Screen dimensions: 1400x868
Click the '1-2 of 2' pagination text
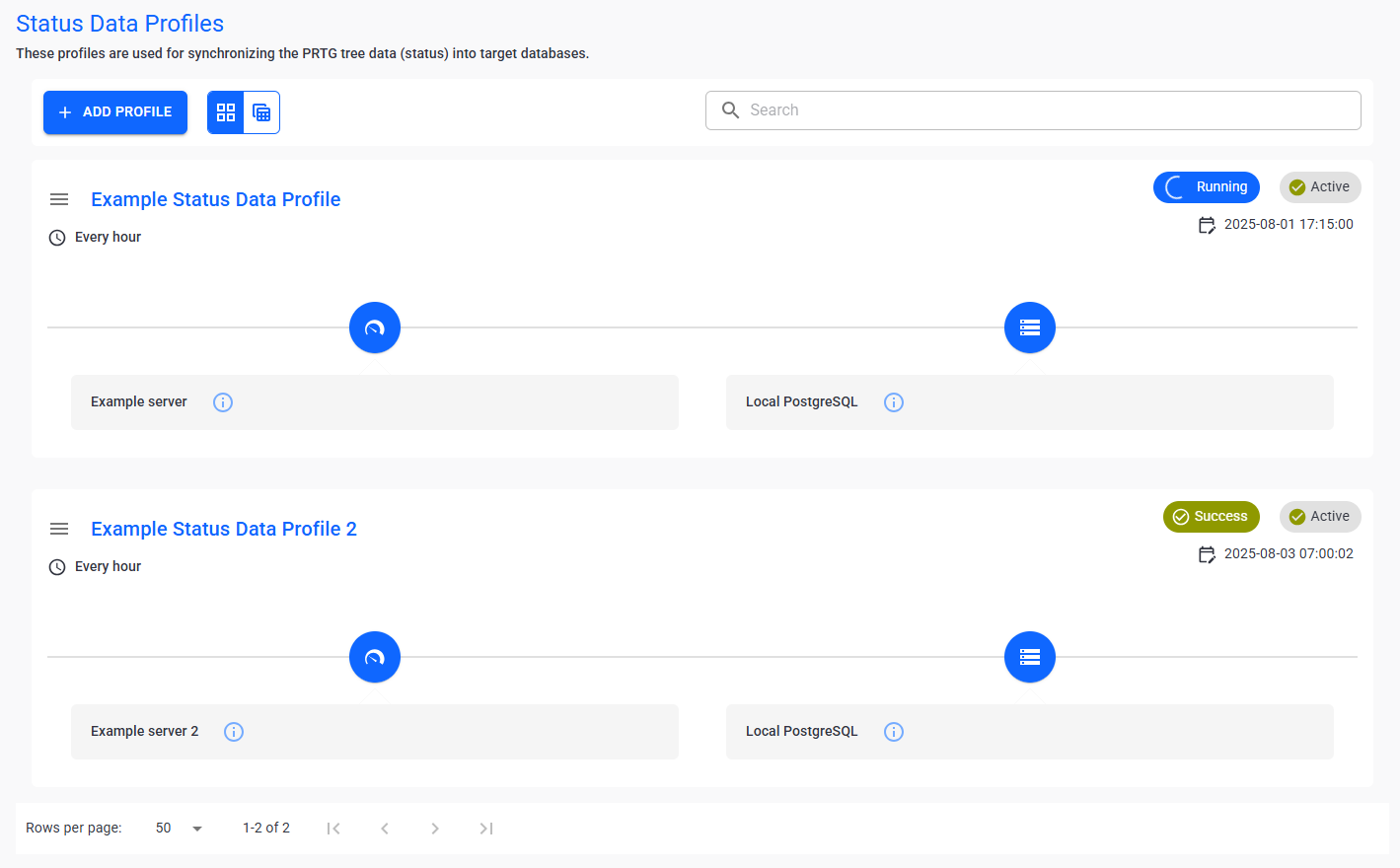tap(266, 829)
